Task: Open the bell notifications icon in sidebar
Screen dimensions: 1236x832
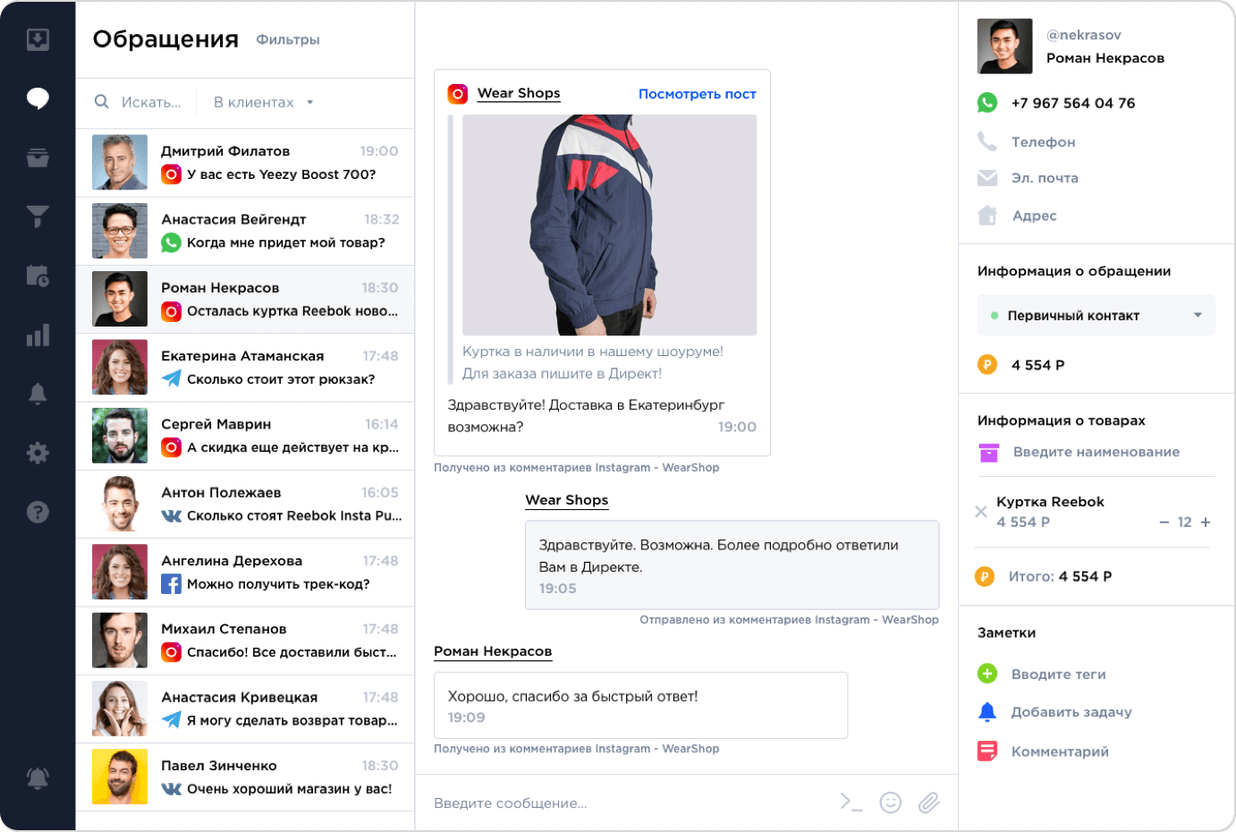Action: tap(38, 394)
